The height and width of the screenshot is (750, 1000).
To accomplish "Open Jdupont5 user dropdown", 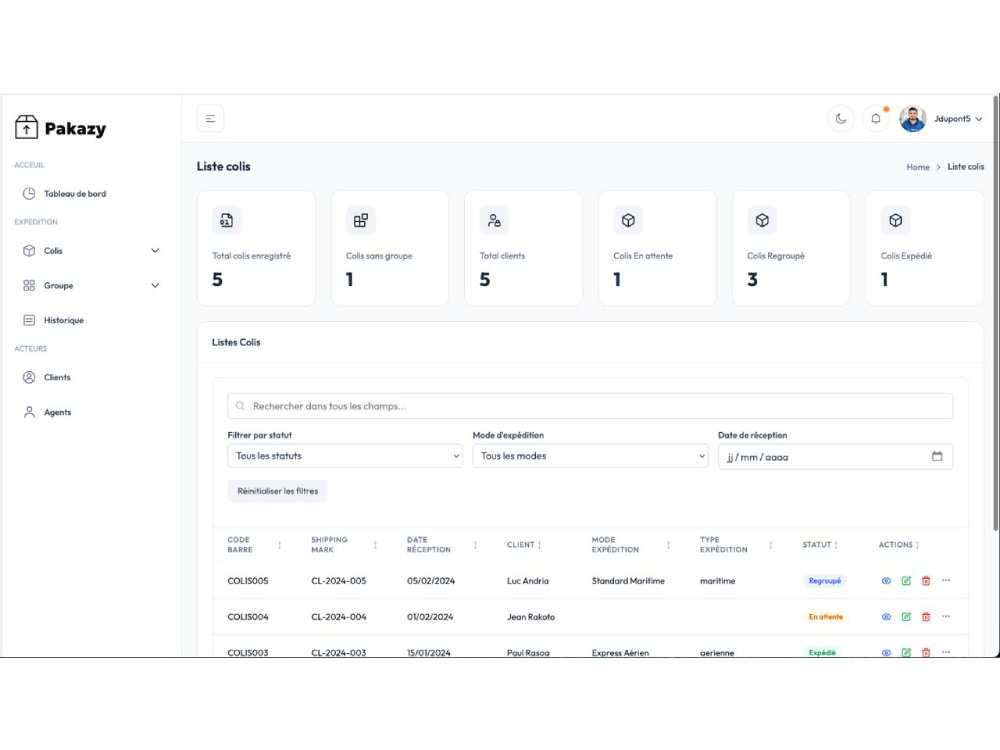I will tap(958, 119).
